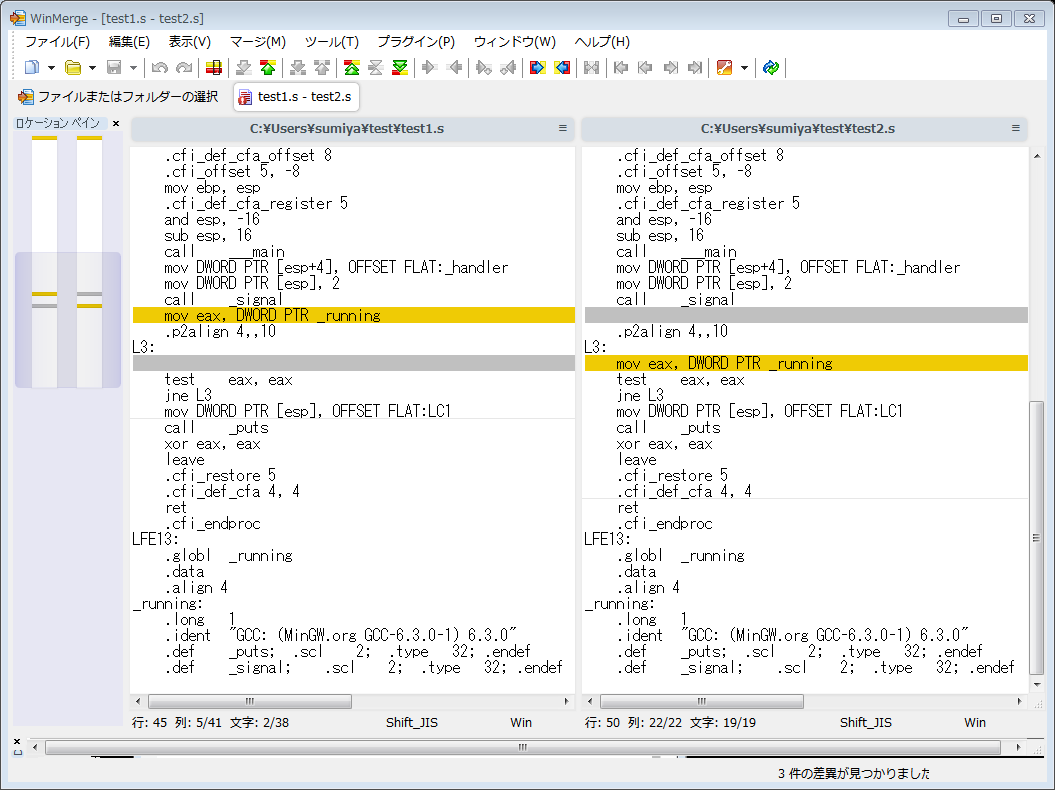
Task: Open the ヘルプ(H) menu
Action: [x=602, y=42]
